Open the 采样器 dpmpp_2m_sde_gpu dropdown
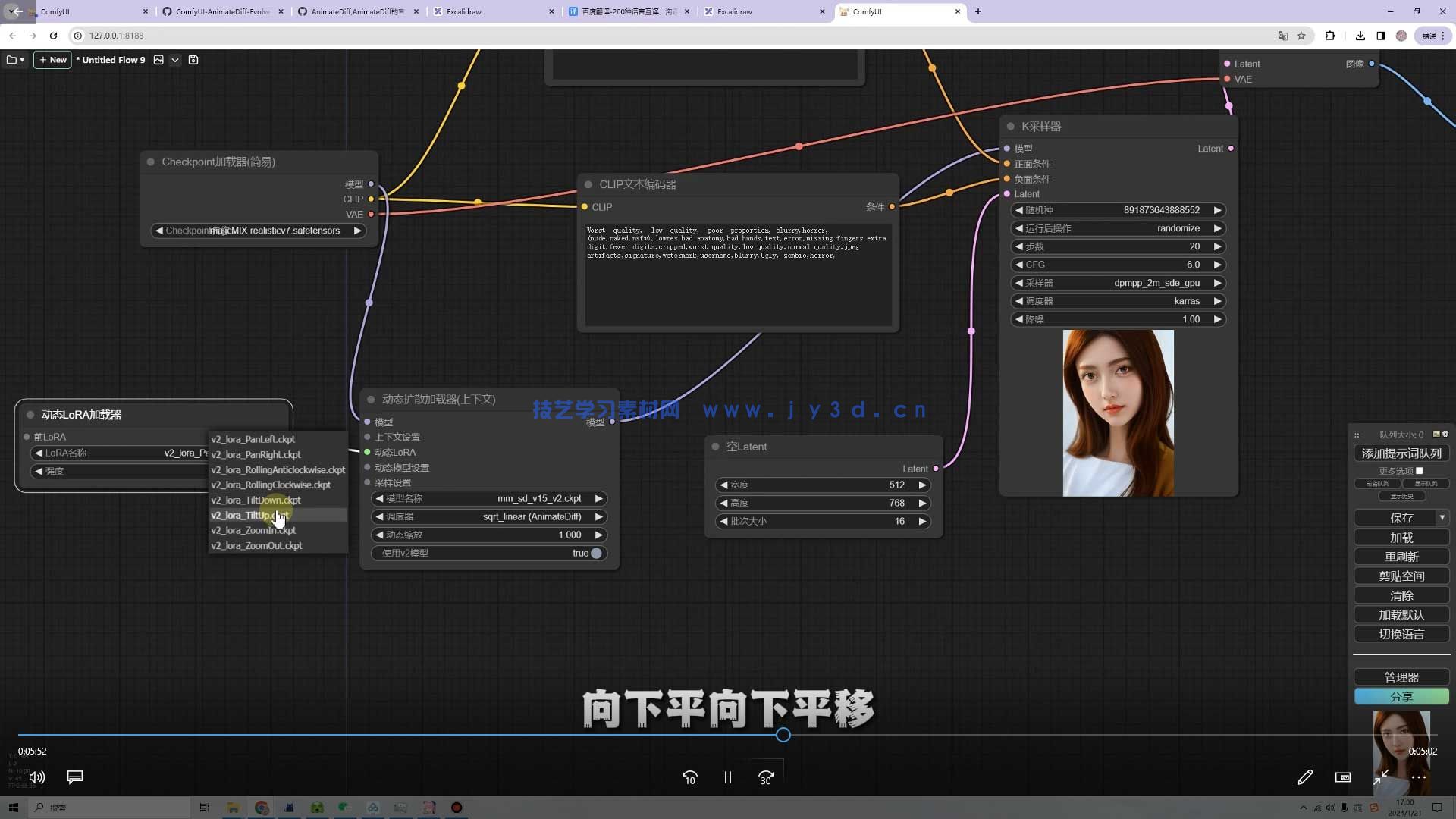 [1118, 283]
